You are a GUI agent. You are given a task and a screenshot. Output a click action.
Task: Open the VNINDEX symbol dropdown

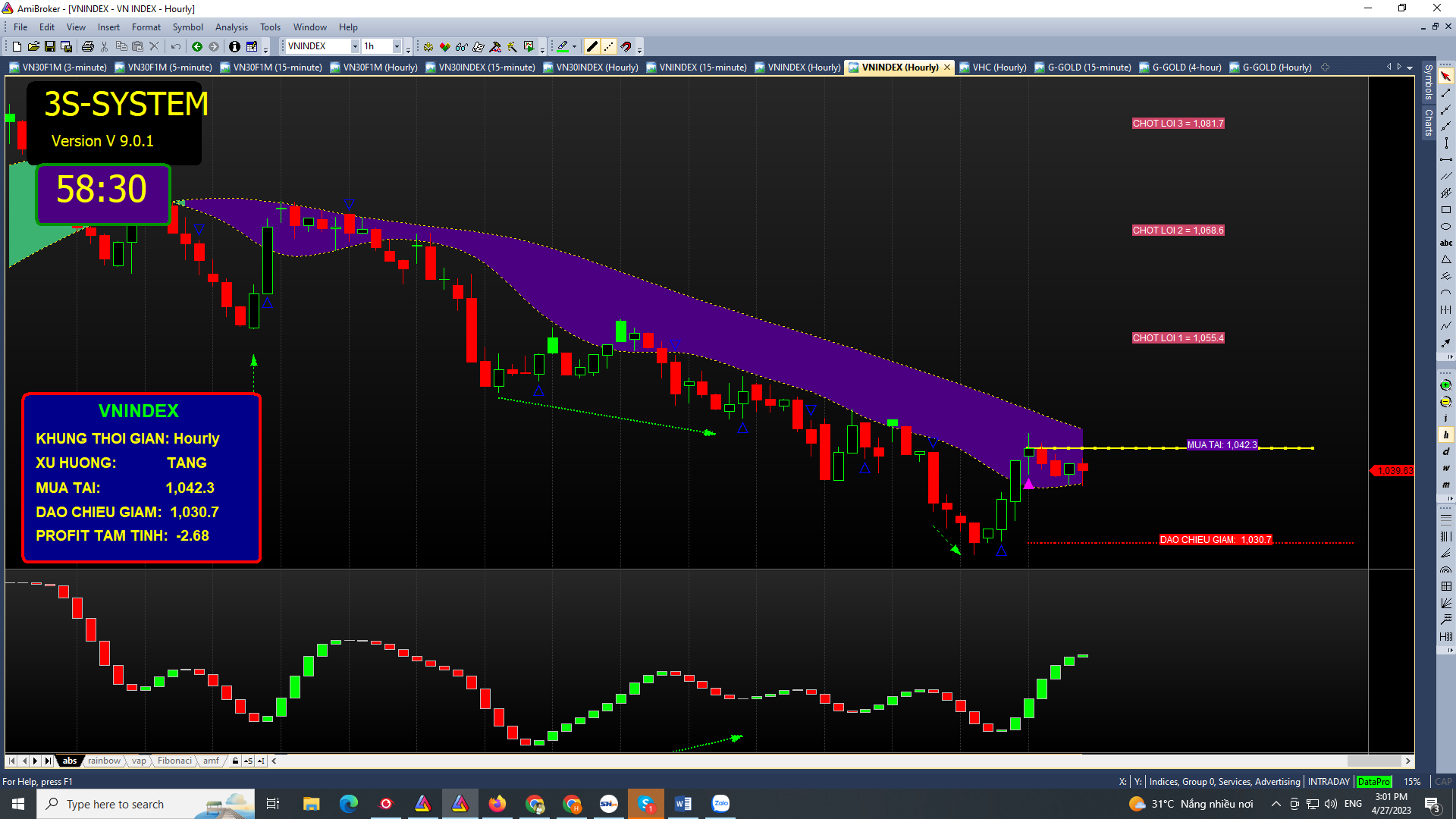[355, 47]
